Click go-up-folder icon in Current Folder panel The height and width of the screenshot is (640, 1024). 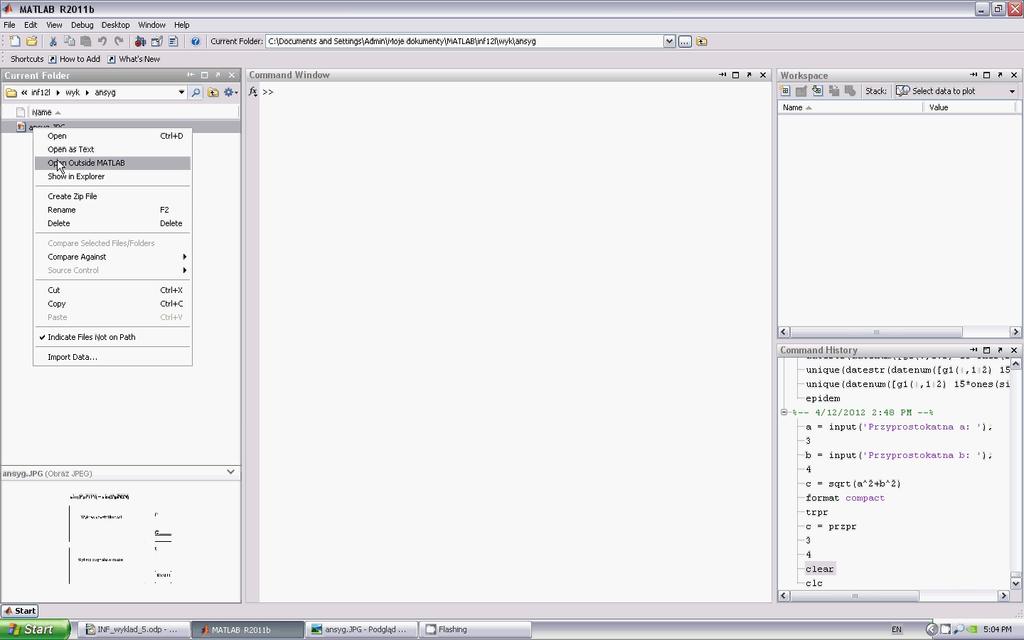click(213, 93)
